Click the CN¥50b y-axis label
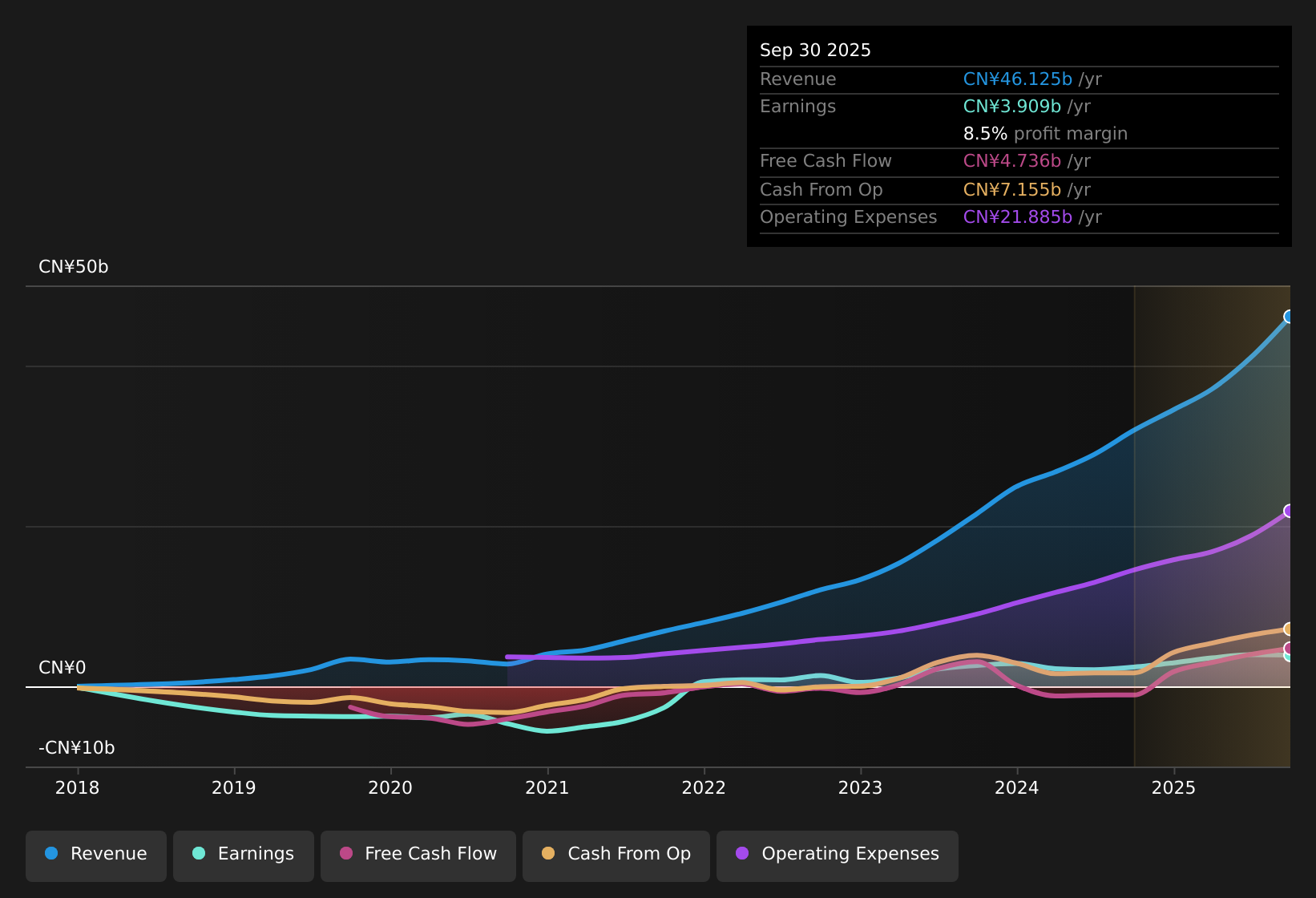 (74, 267)
